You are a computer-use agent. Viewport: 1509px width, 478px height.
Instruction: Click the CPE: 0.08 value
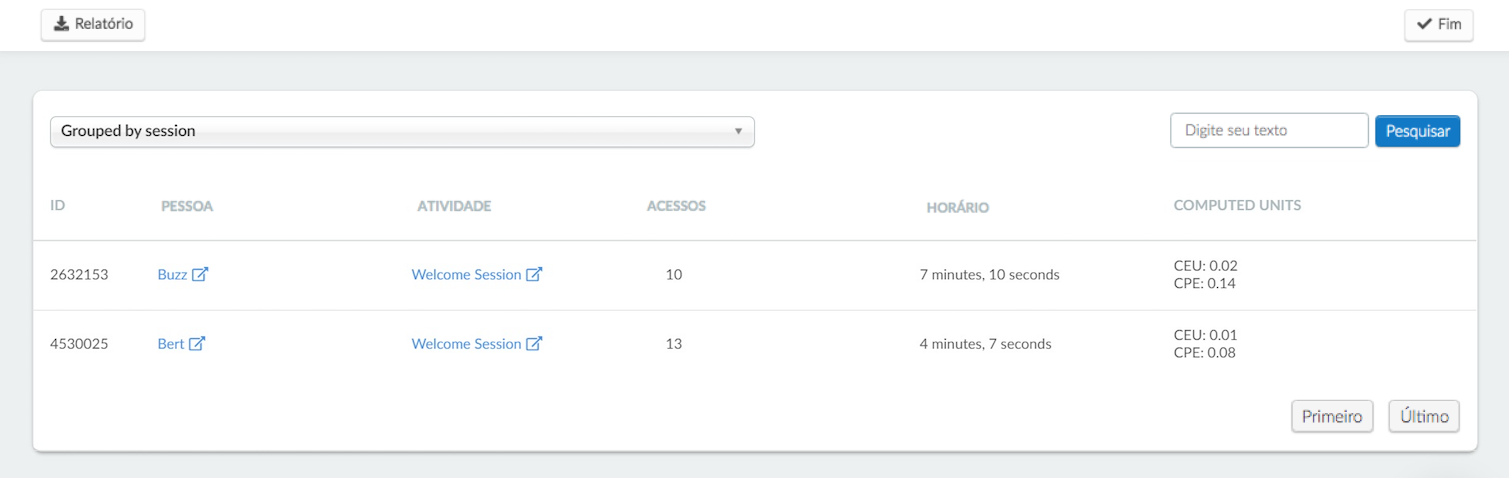pyautogui.click(x=1205, y=352)
